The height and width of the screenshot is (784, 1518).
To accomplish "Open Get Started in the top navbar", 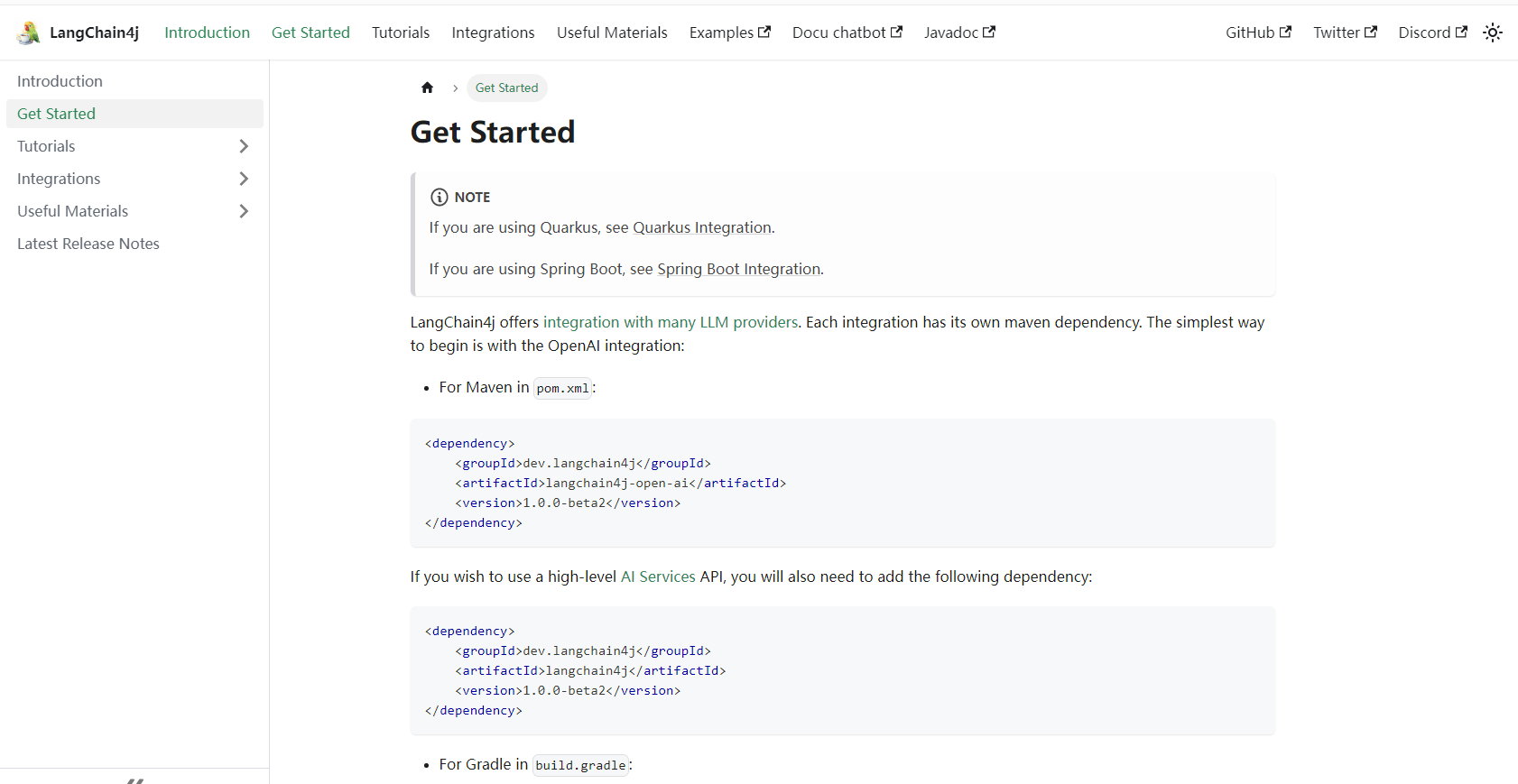I will (310, 32).
